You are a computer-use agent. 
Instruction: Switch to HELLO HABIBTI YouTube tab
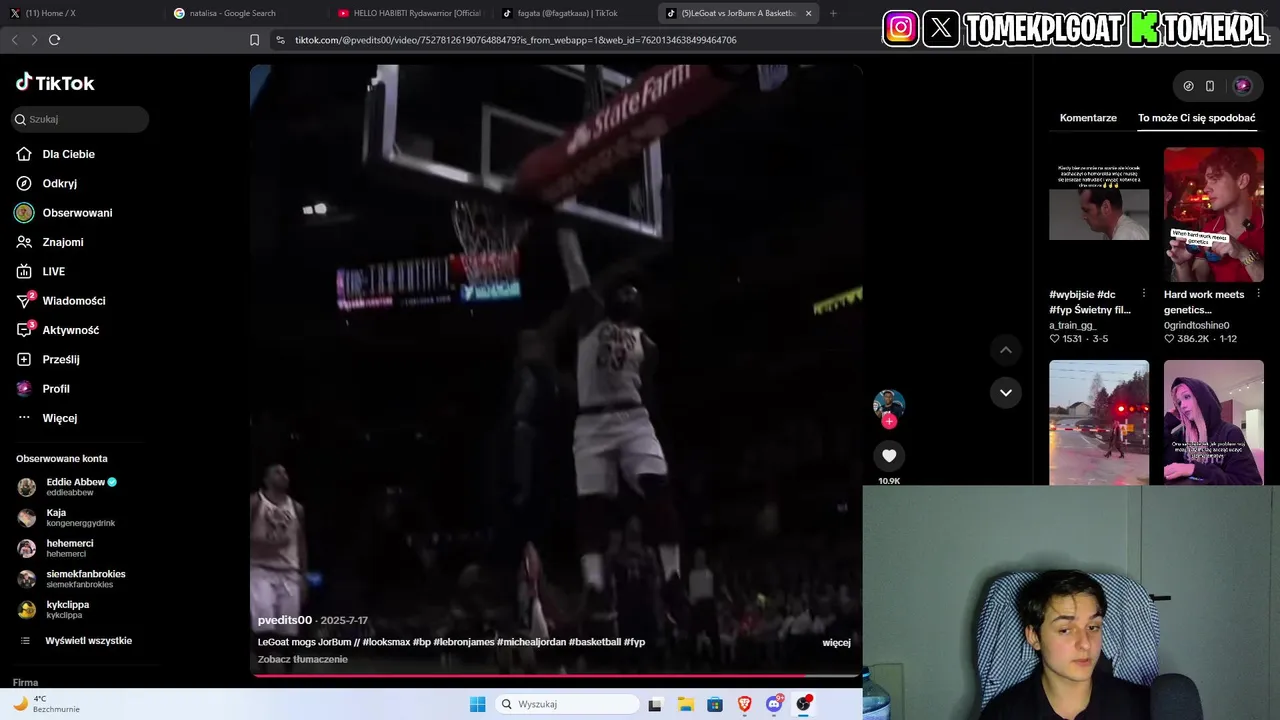tap(410, 13)
